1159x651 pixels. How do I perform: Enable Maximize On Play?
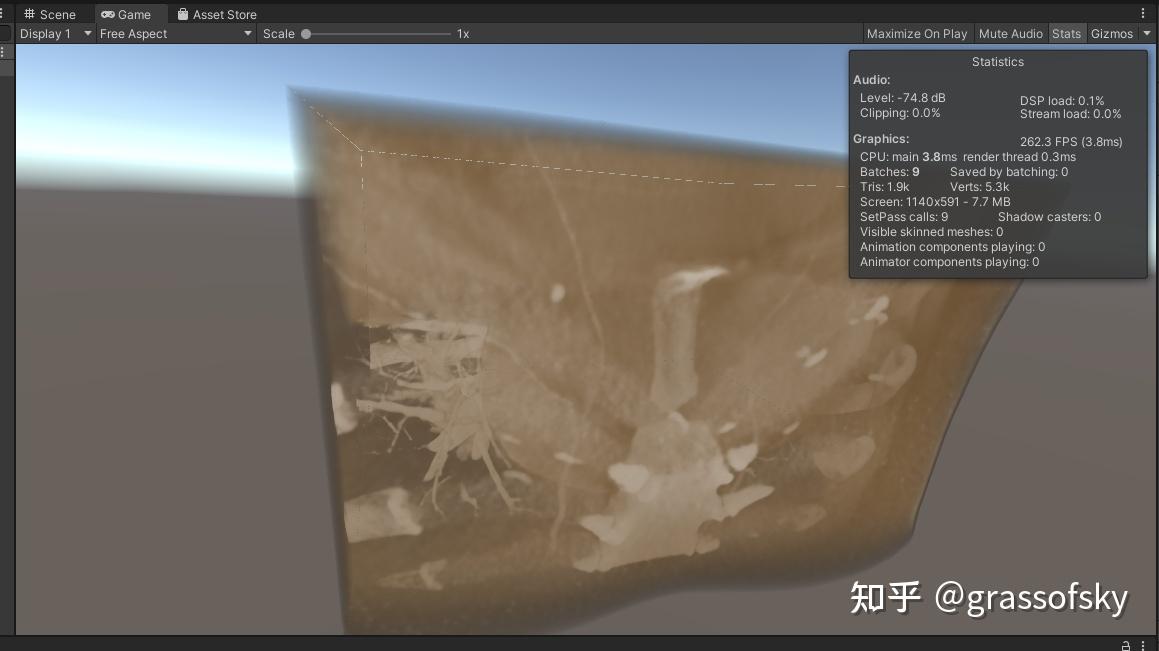pos(916,33)
